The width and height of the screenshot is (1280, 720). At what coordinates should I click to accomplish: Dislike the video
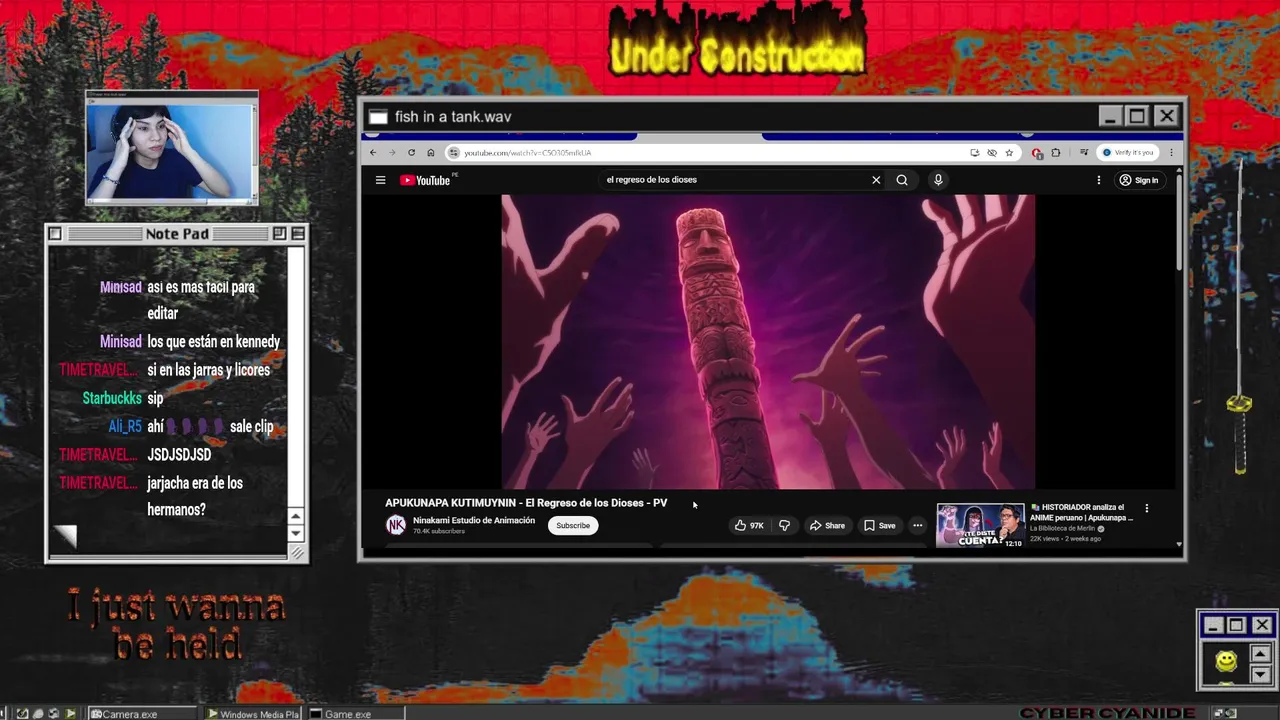(784, 525)
